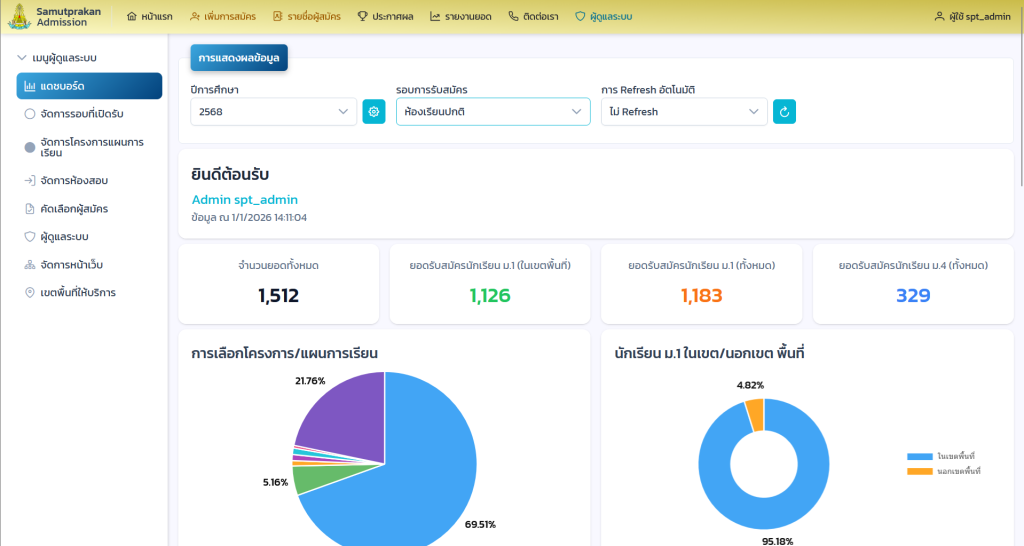Click the orange นอกเขตพื้นที่ legend swatch
The image size is (1024, 546).
tap(919, 471)
